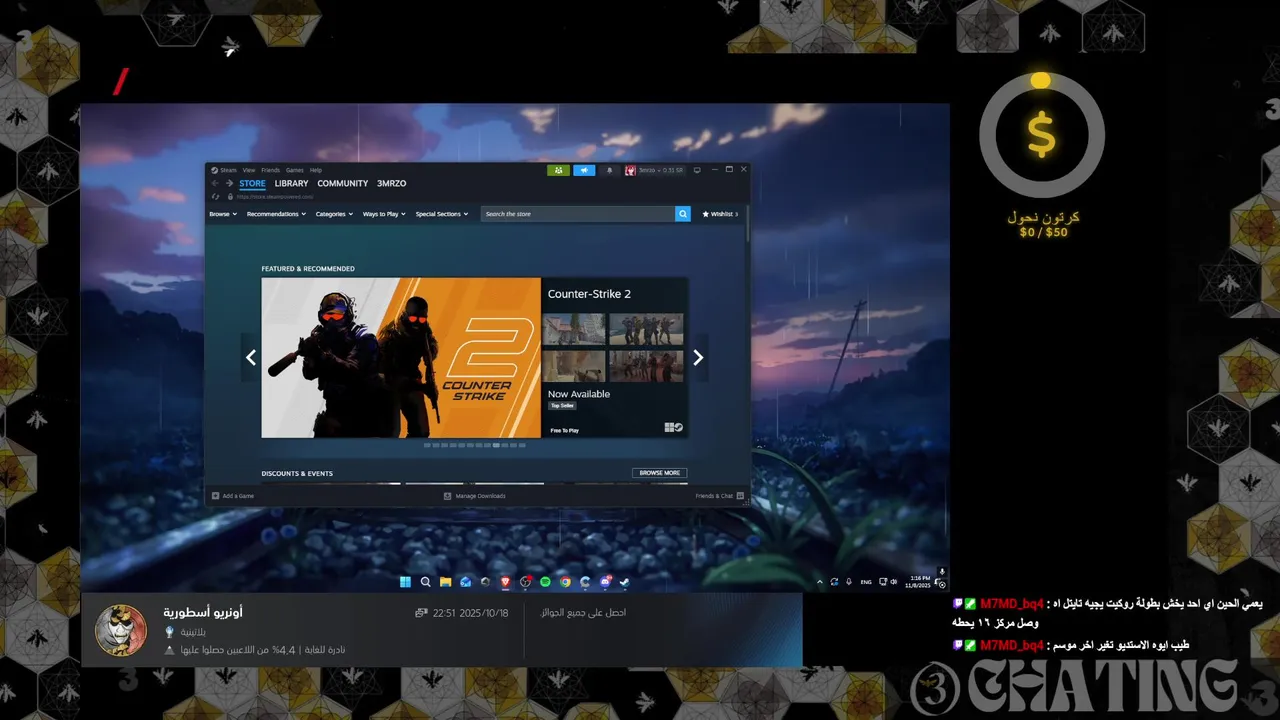The width and height of the screenshot is (1280, 720).
Task: Click the 3mrzo account avatar
Action: tap(630, 170)
